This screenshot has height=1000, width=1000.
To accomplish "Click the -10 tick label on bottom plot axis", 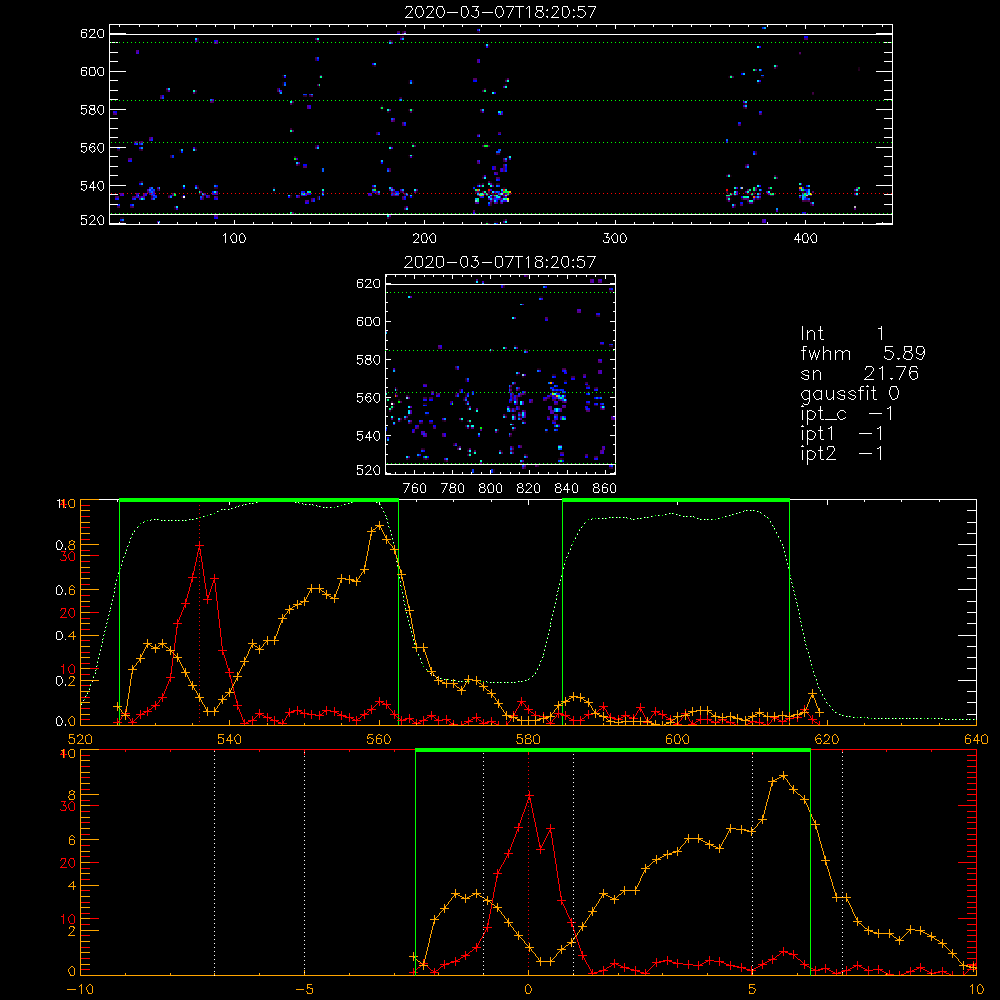I will coord(80,990).
